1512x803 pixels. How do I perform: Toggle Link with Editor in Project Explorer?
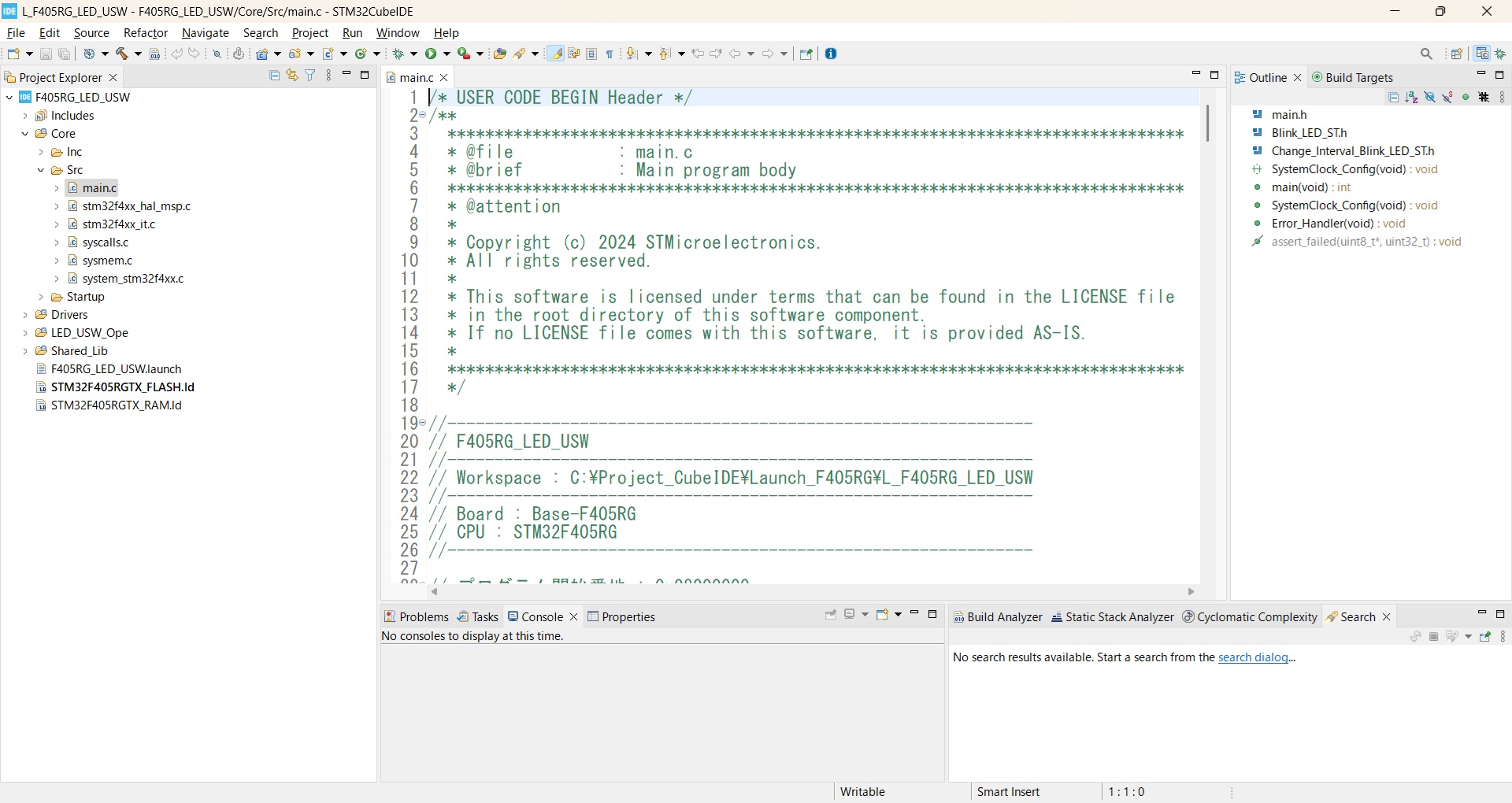292,76
